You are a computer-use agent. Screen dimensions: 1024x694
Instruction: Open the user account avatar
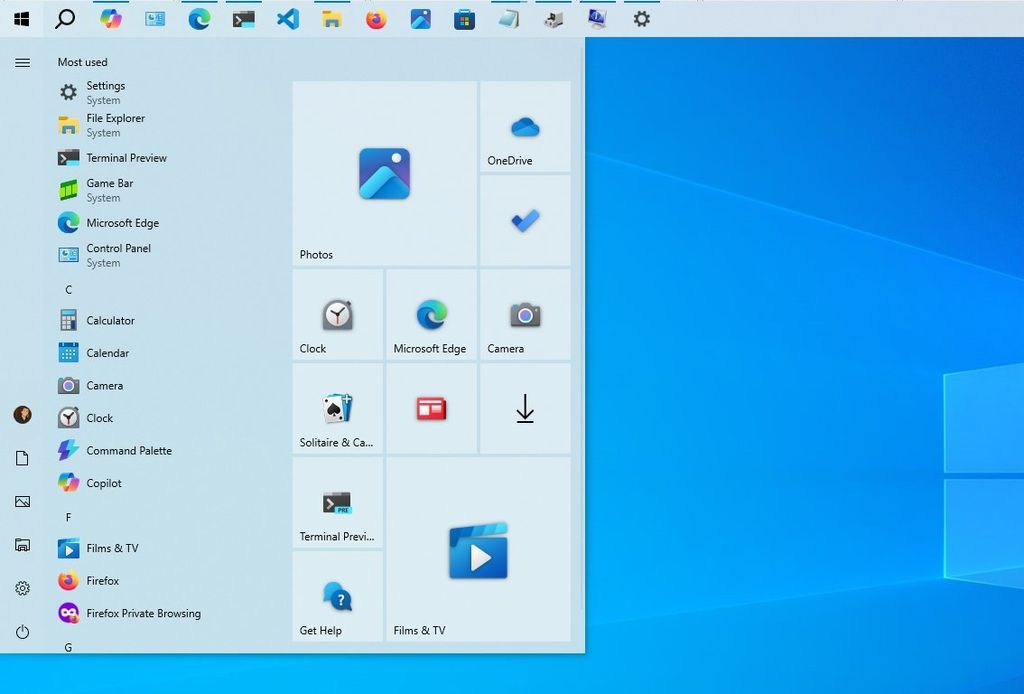point(22,415)
